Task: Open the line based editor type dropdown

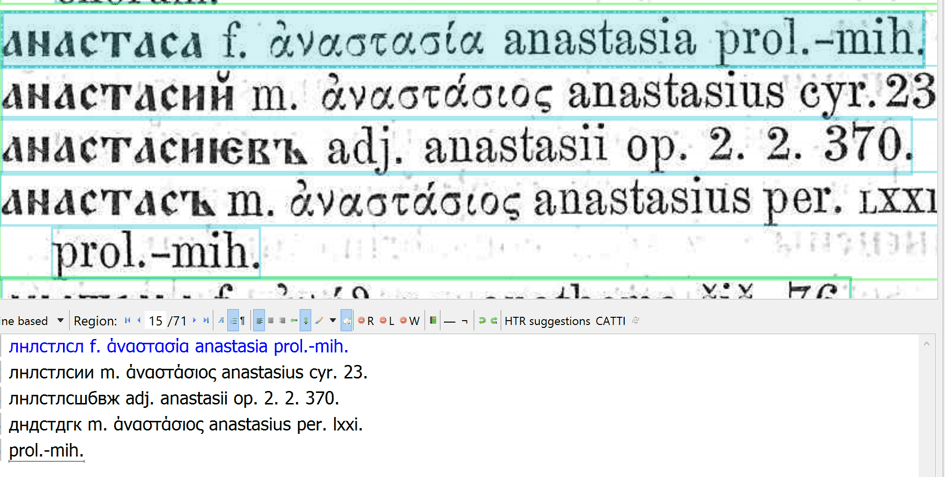Action: click(60, 321)
